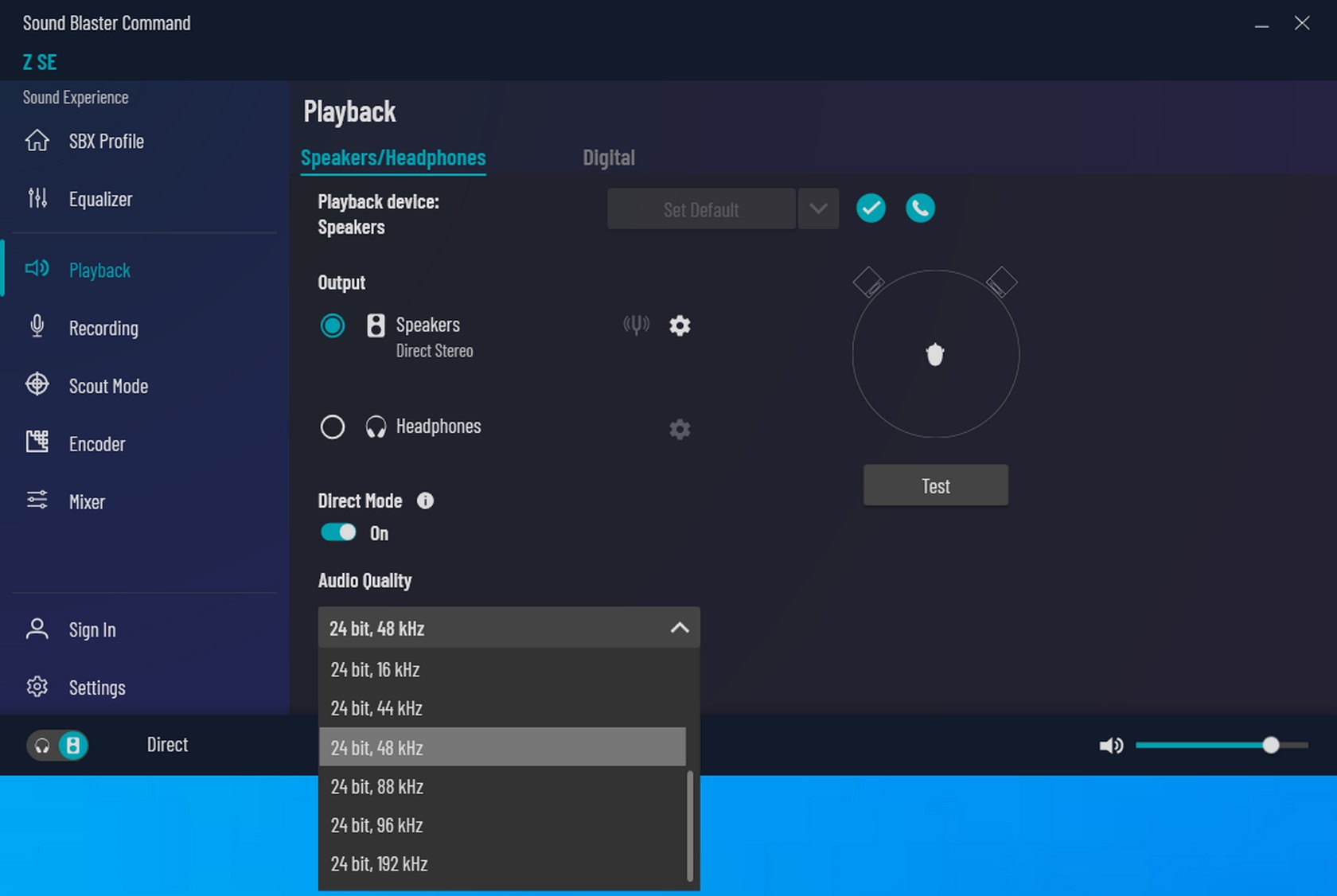Click the Mixer sliders icon
This screenshot has height=896, width=1337.
tap(37, 500)
